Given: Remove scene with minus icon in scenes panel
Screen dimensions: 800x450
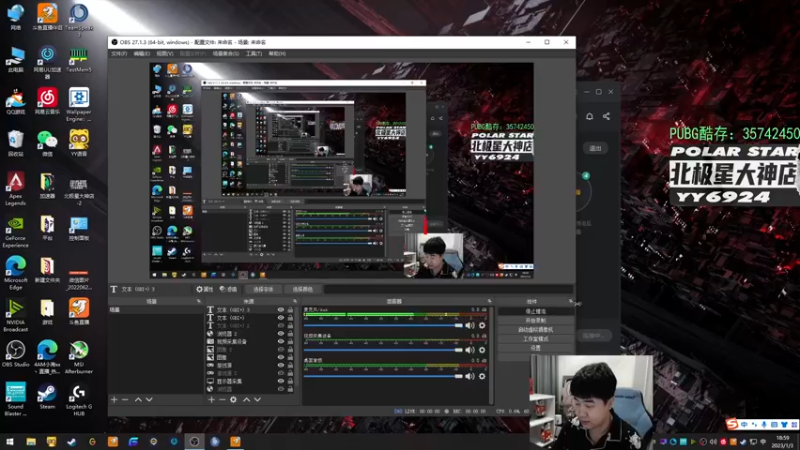Looking at the screenshot, I should (x=125, y=399).
